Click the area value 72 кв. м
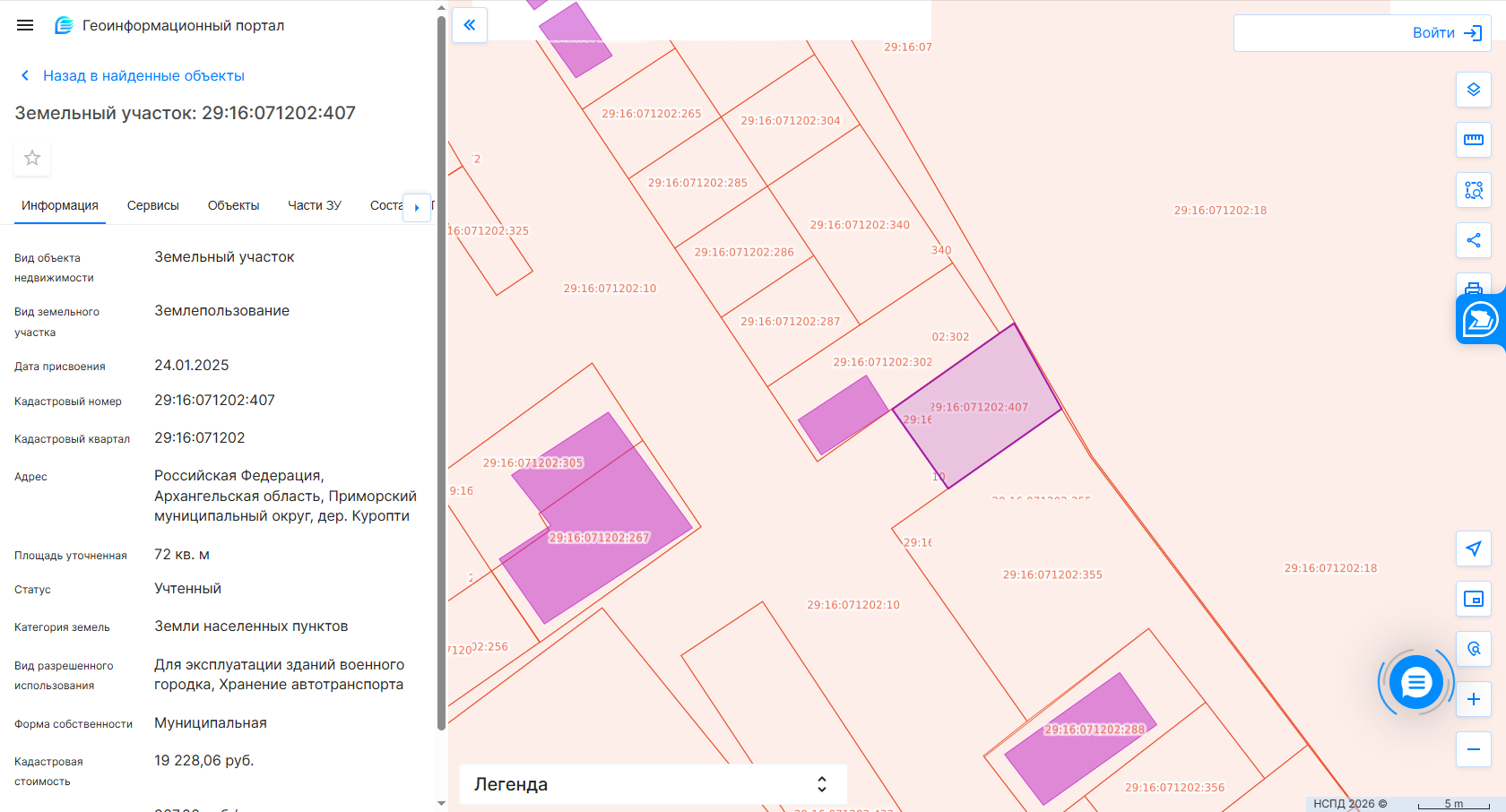Viewport: 1506px width, 812px height. (182, 555)
